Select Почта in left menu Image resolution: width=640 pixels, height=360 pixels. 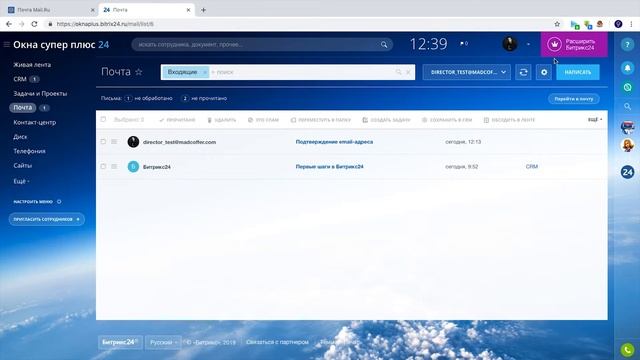(x=22, y=108)
